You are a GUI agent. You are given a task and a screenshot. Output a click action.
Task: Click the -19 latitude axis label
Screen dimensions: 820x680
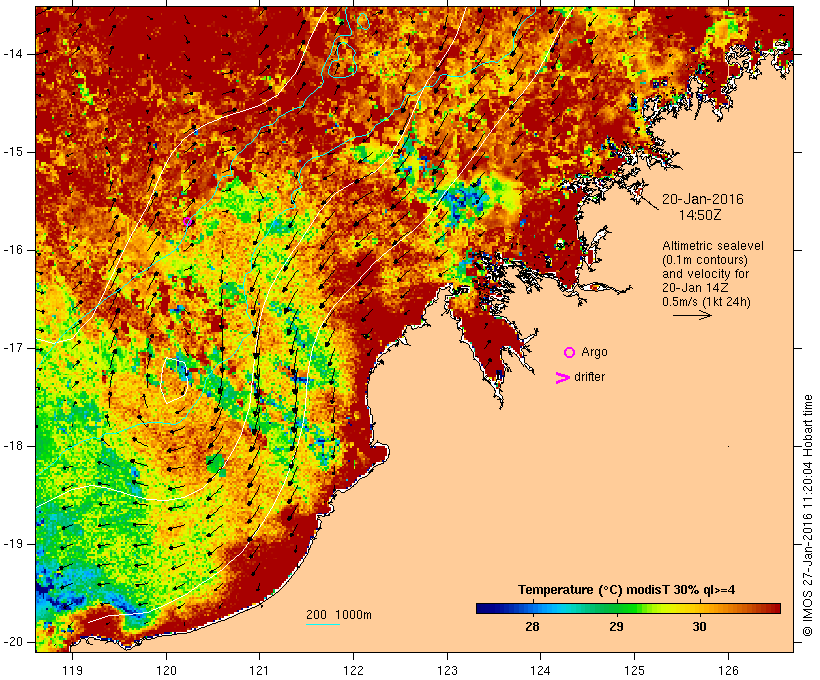(x=12, y=544)
